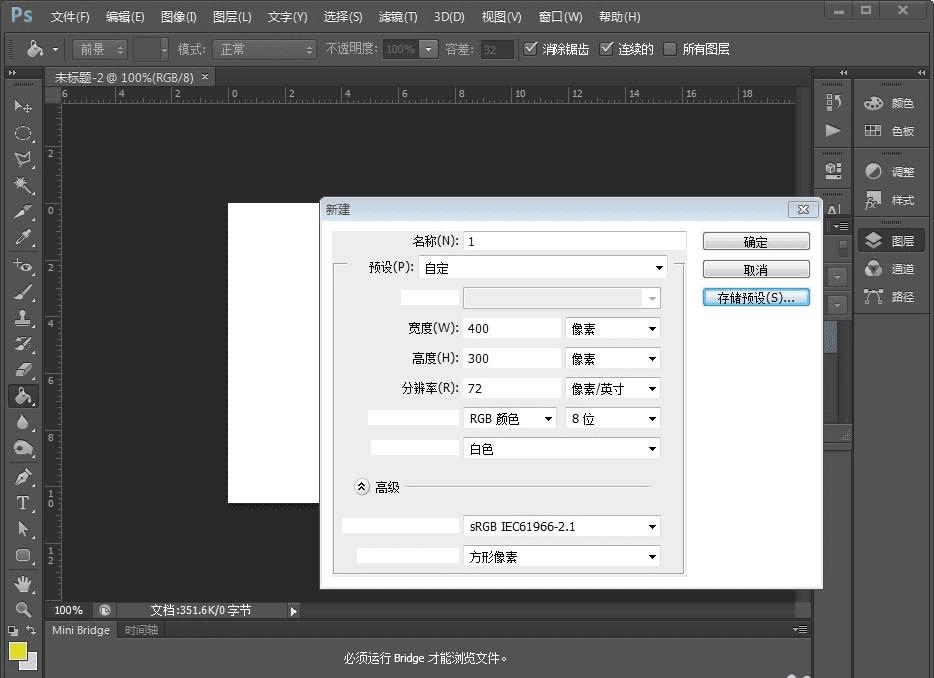Open the RGB 颜色 color mode dropdown

[x=510, y=419]
